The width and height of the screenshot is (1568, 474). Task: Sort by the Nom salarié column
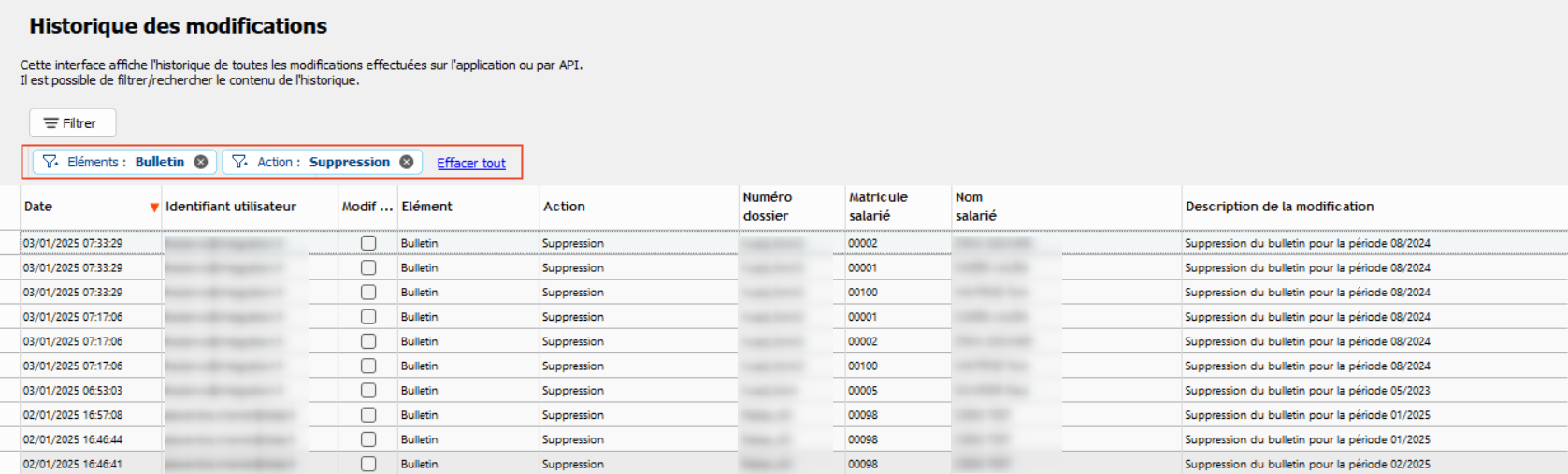coord(976,207)
